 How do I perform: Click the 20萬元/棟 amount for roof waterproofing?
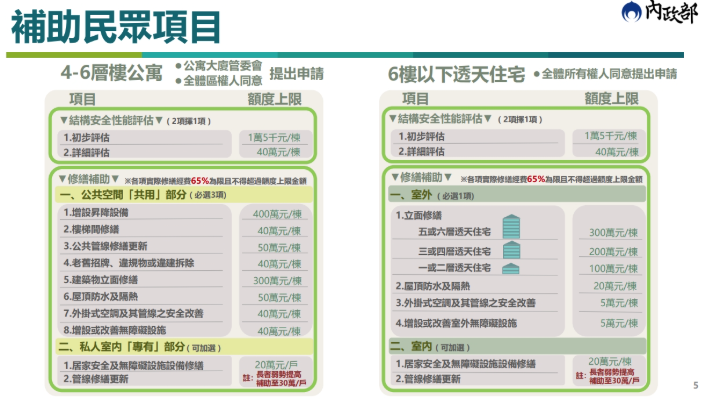616,286
